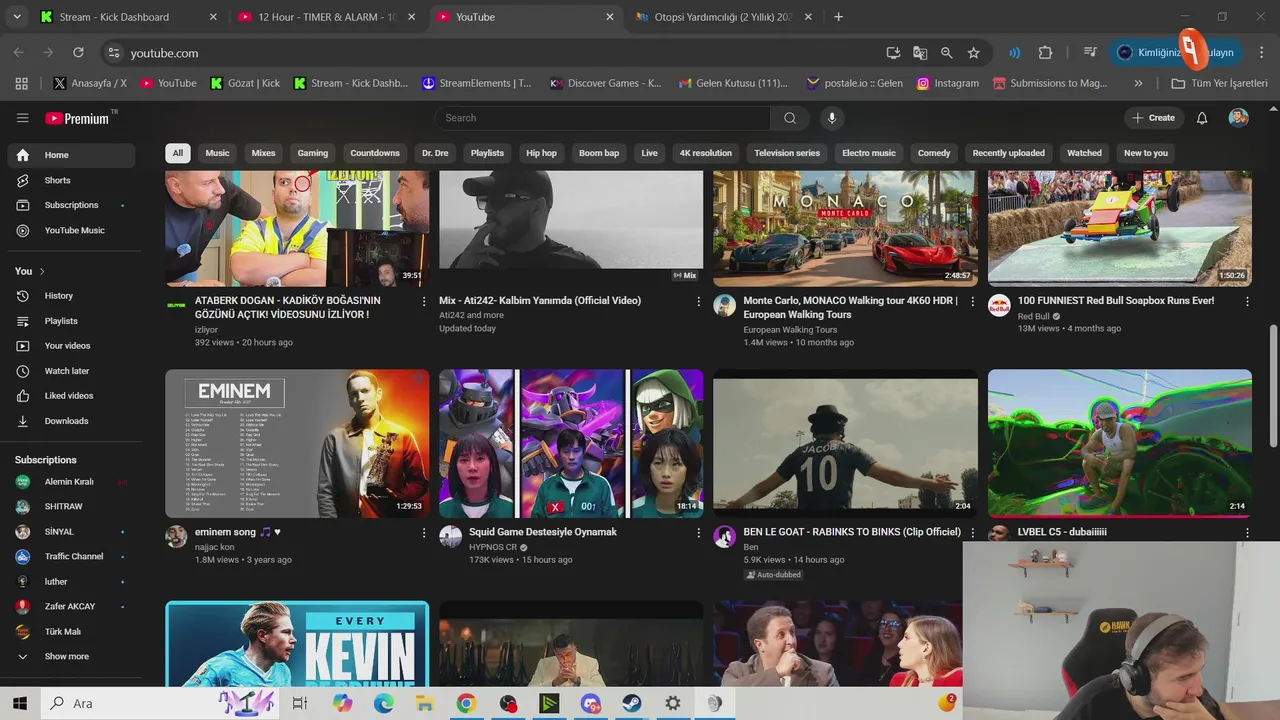
Task: Click the page vertical scrollbar thumb
Action: coord(1273,386)
